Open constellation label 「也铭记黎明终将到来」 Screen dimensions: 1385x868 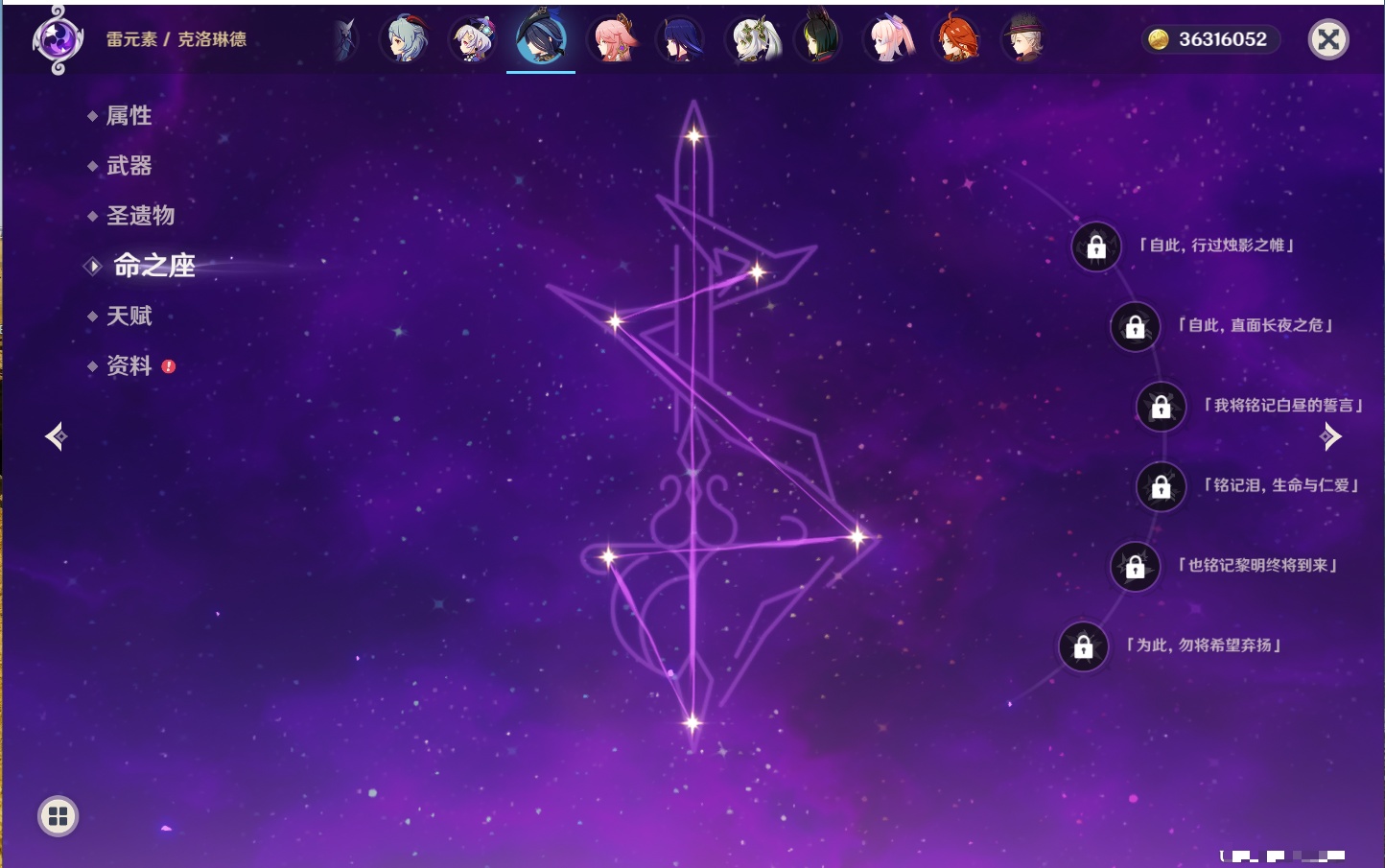1257,565
